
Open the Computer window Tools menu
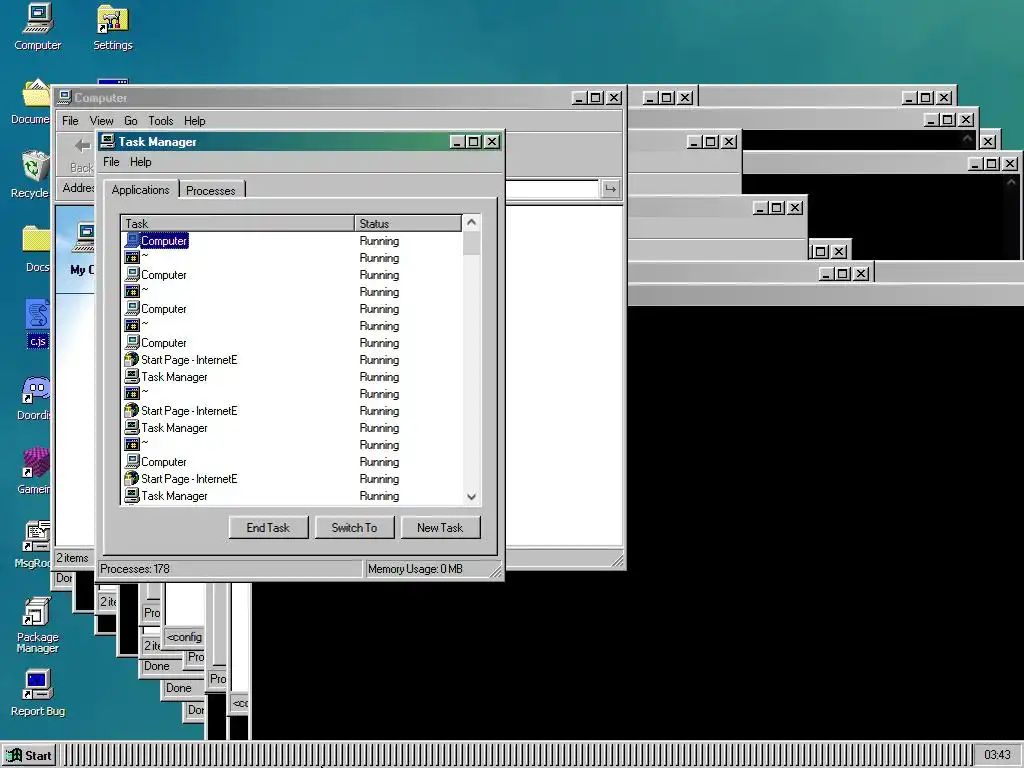click(x=161, y=121)
